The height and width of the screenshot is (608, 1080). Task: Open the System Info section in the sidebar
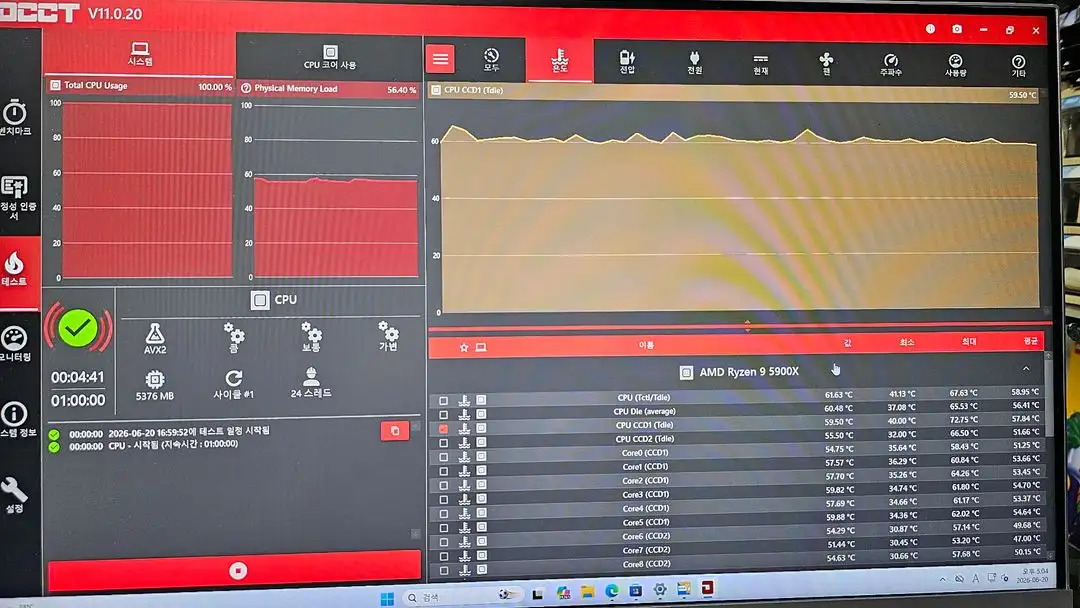15,419
